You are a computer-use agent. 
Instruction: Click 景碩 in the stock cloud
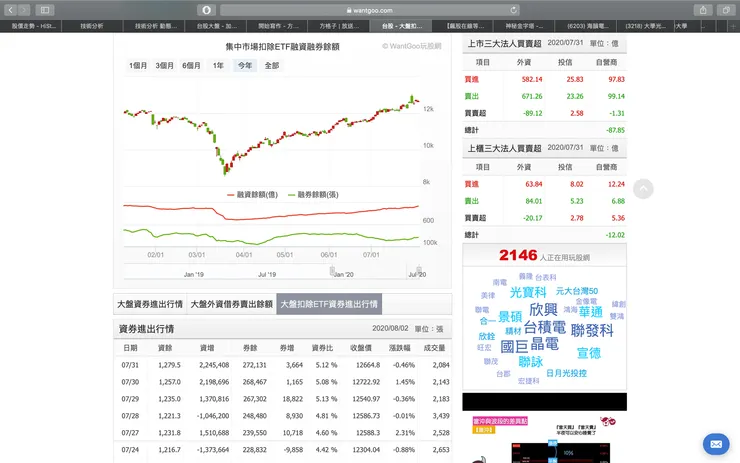point(510,316)
